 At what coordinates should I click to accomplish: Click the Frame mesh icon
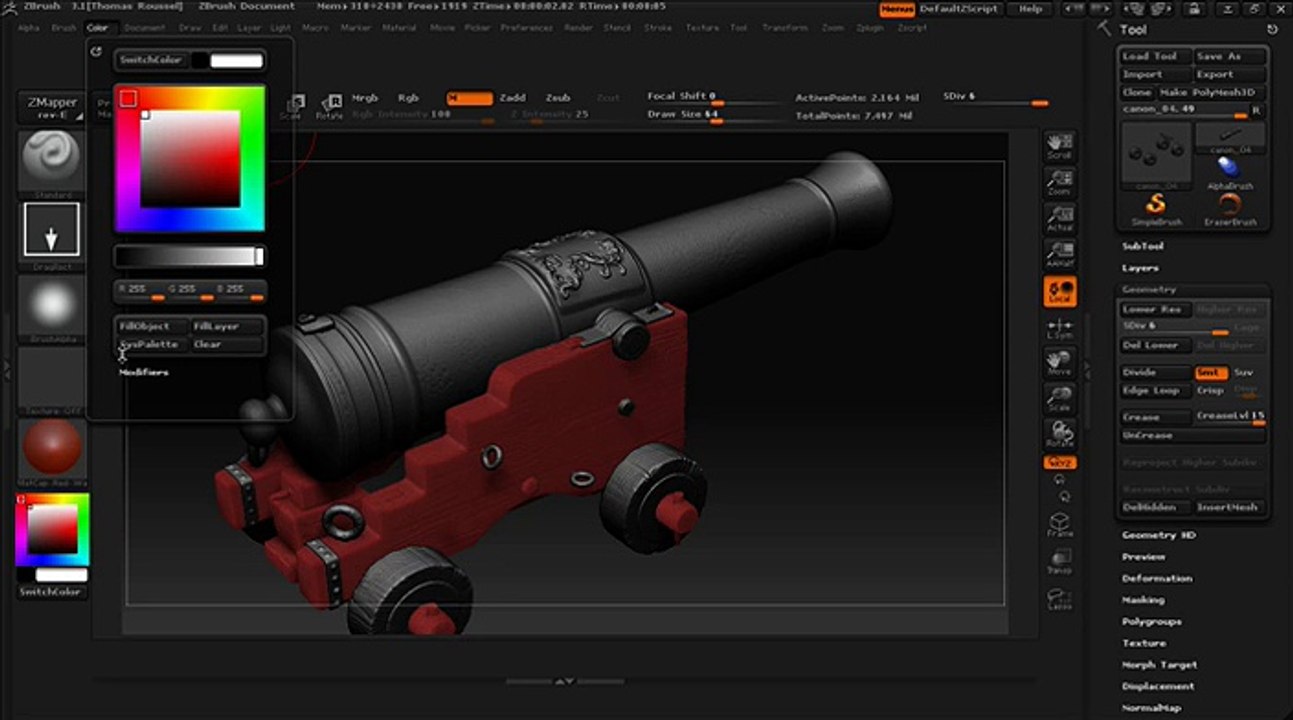[x=1059, y=525]
